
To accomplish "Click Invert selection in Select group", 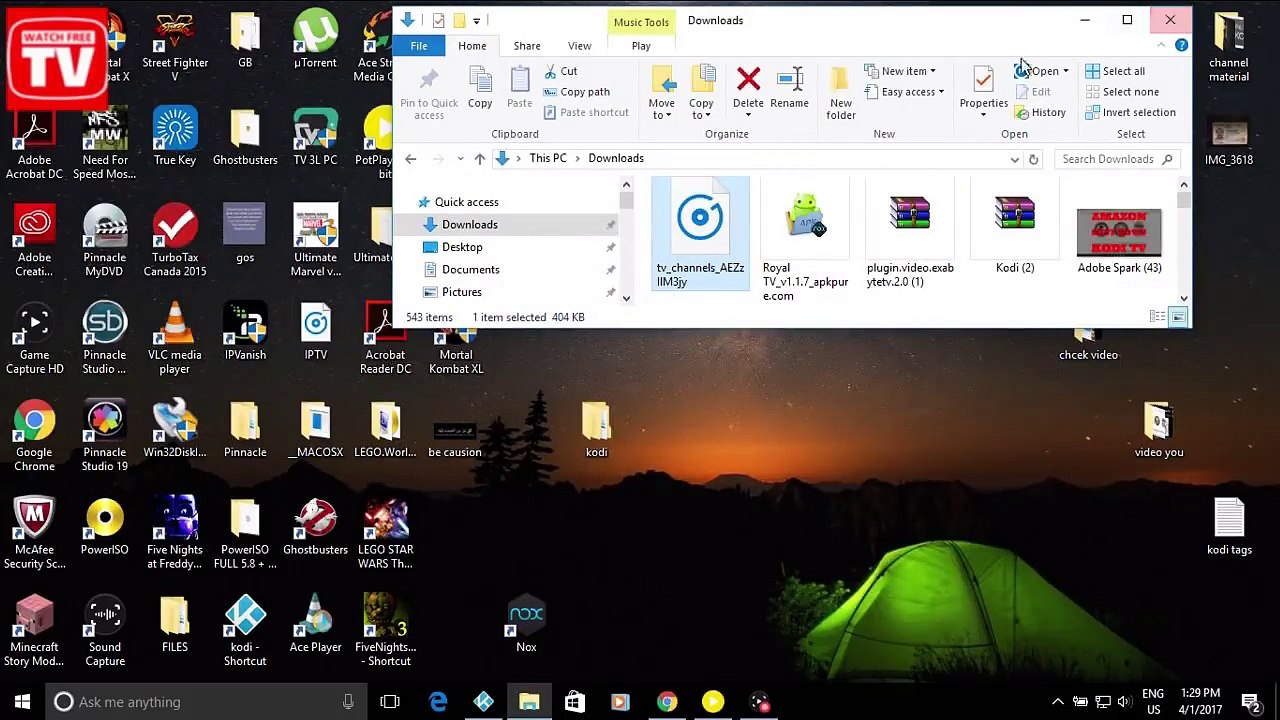I will 1130,113.
